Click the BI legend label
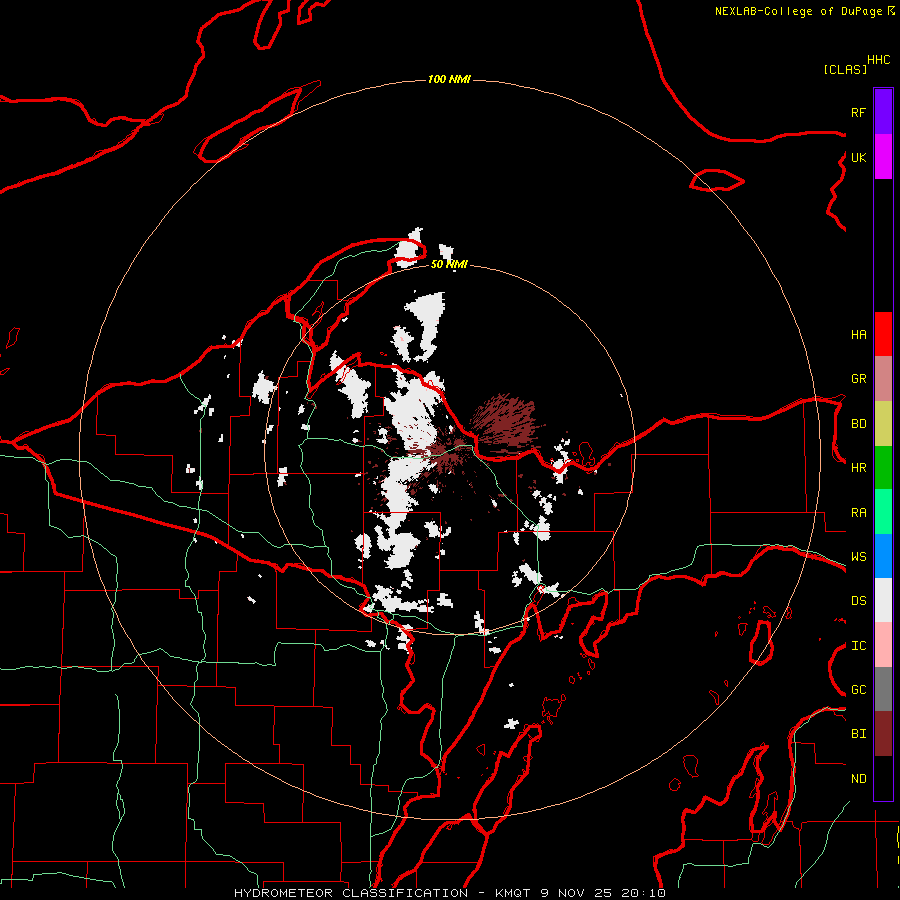Viewport: 900px width, 900px height. (x=858, y=734)
